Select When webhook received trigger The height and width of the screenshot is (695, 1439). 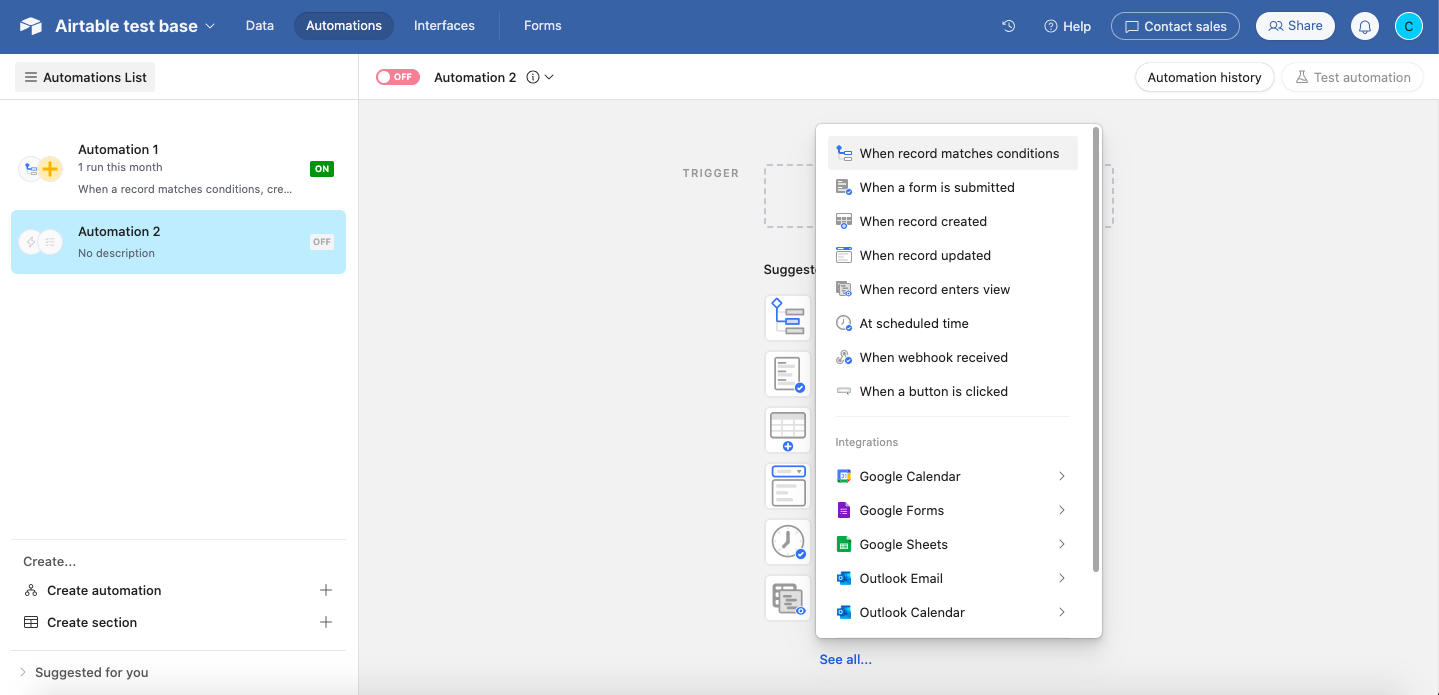933,357
